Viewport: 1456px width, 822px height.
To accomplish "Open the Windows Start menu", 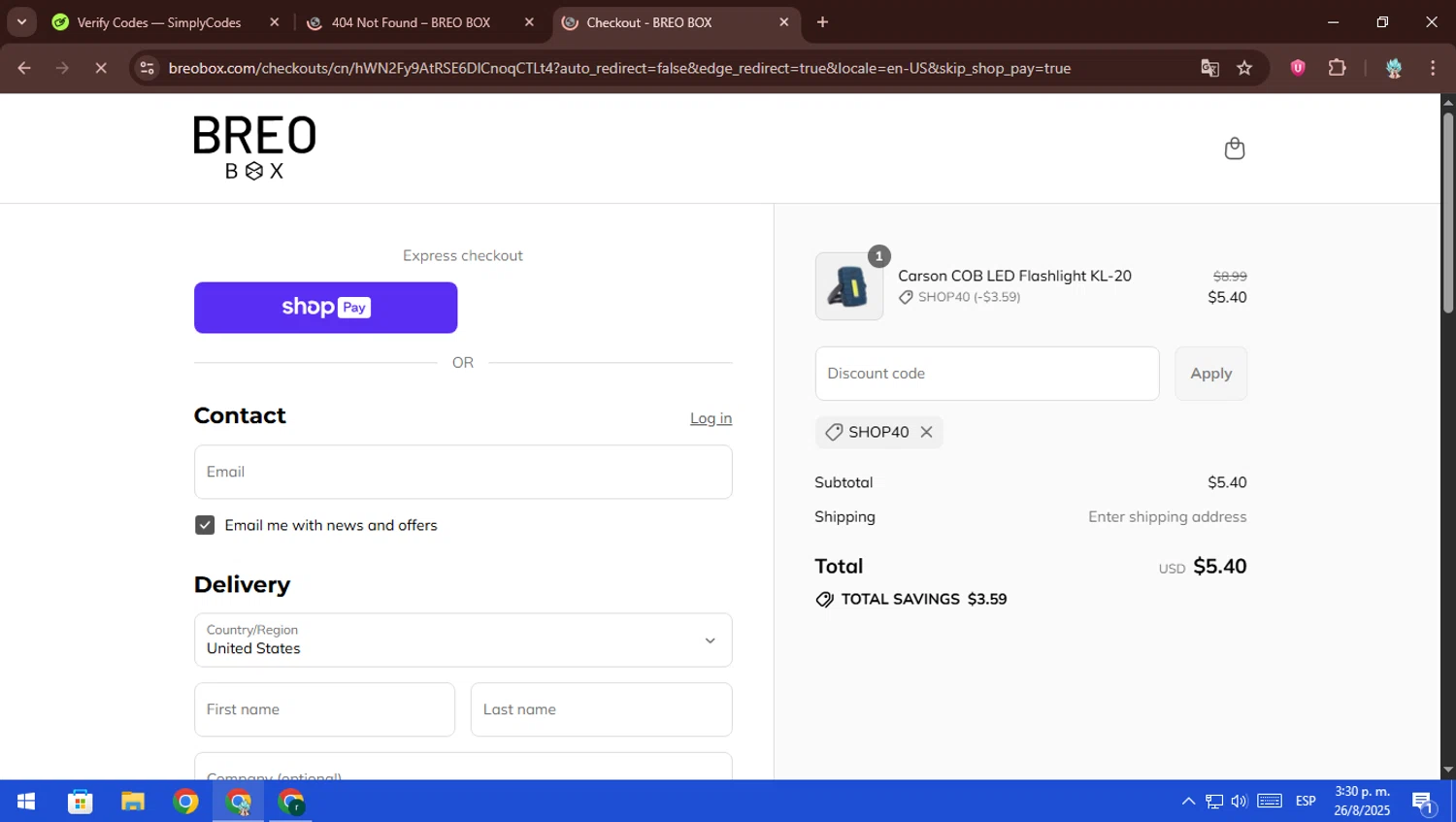I will click(26, 802).
